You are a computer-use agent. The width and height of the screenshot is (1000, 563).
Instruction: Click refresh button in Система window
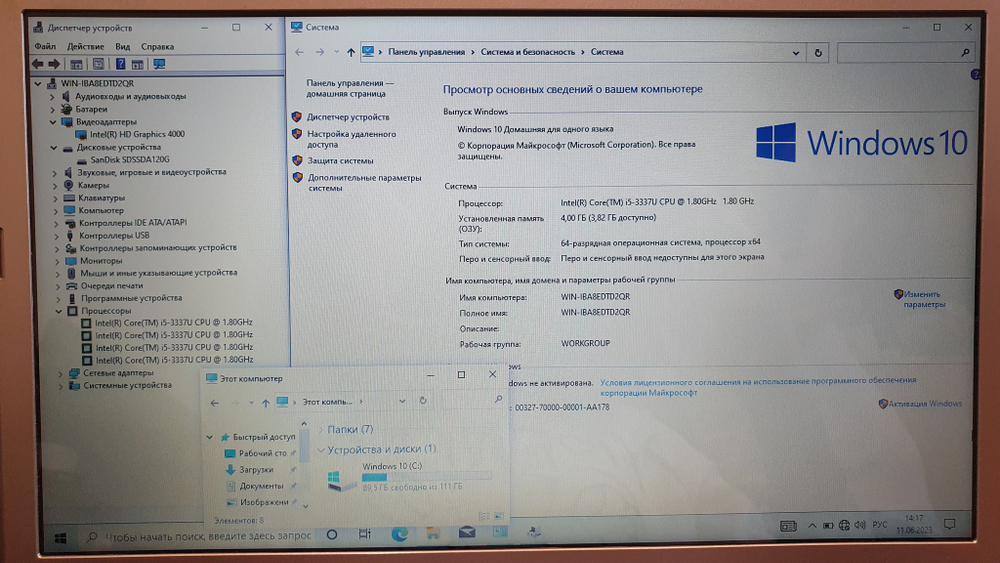pyautogui.click(x=818, y=53)
